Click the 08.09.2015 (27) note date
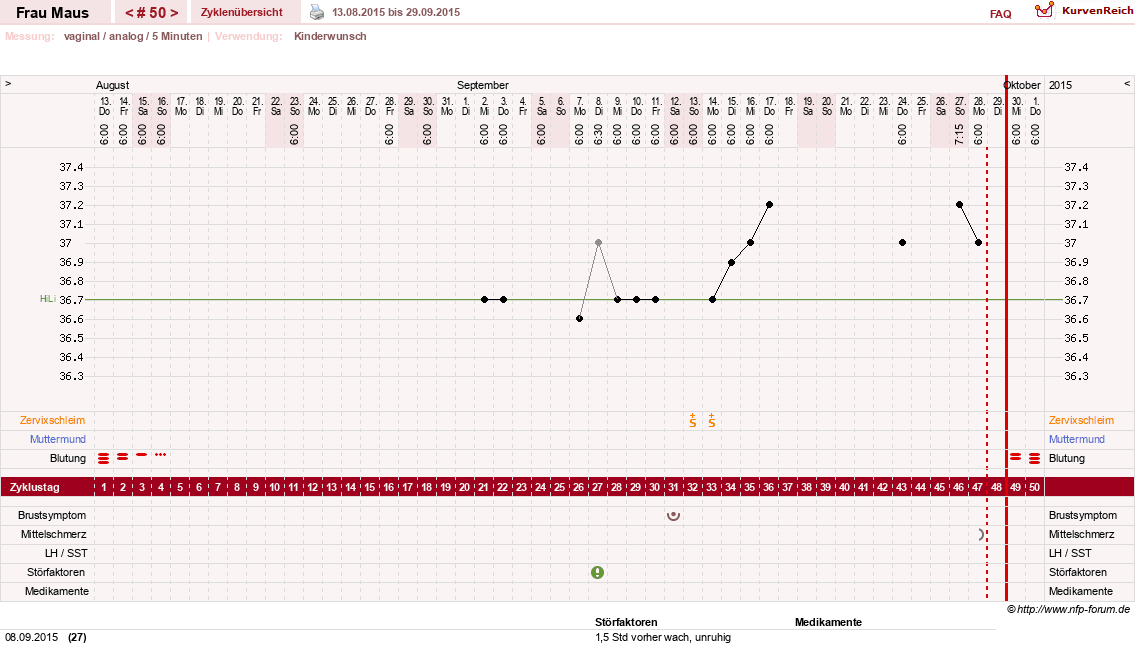This screenshot has width=1135, height=661. 46,638
